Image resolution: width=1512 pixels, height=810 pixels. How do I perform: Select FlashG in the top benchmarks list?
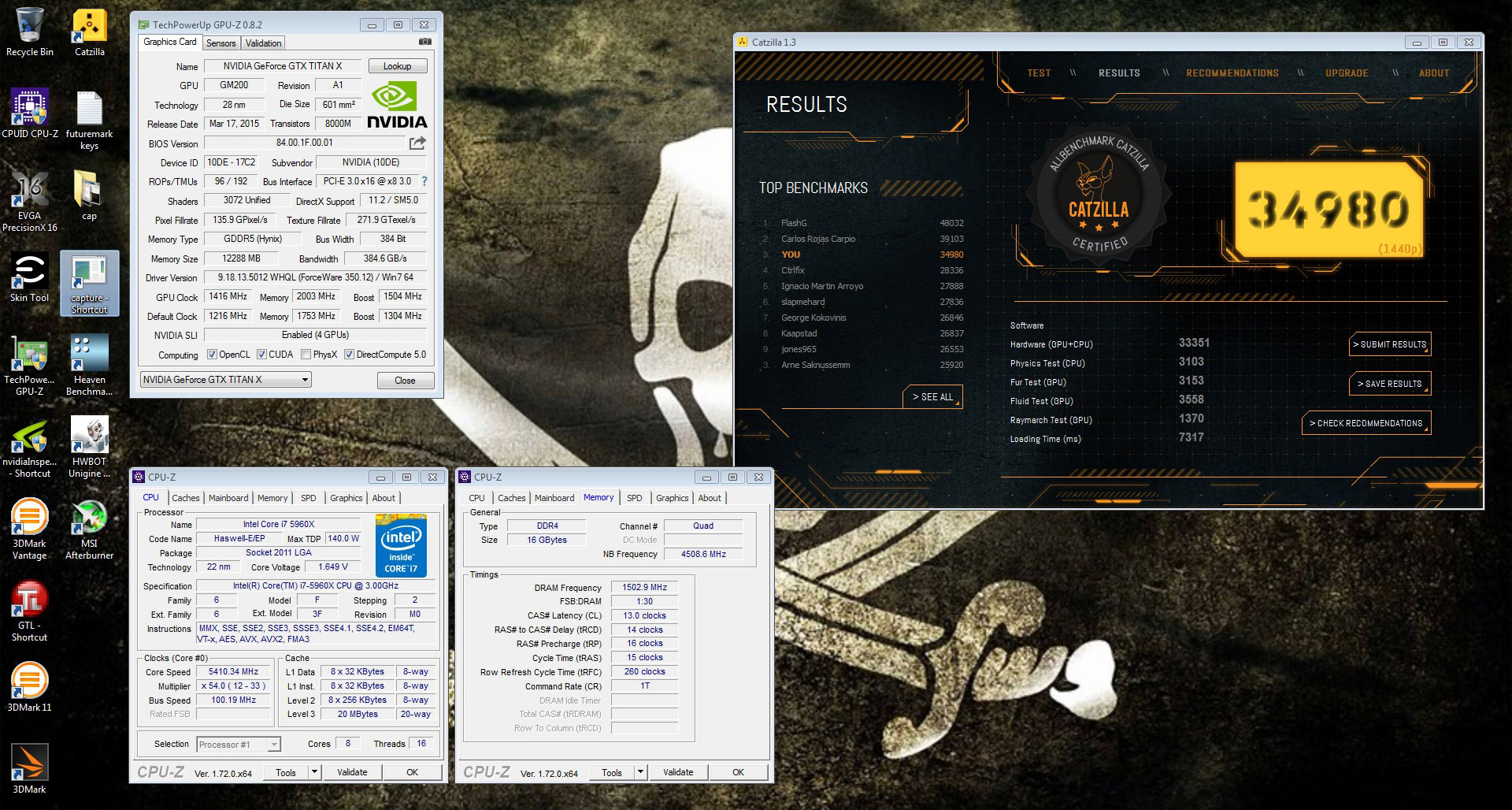862,223
